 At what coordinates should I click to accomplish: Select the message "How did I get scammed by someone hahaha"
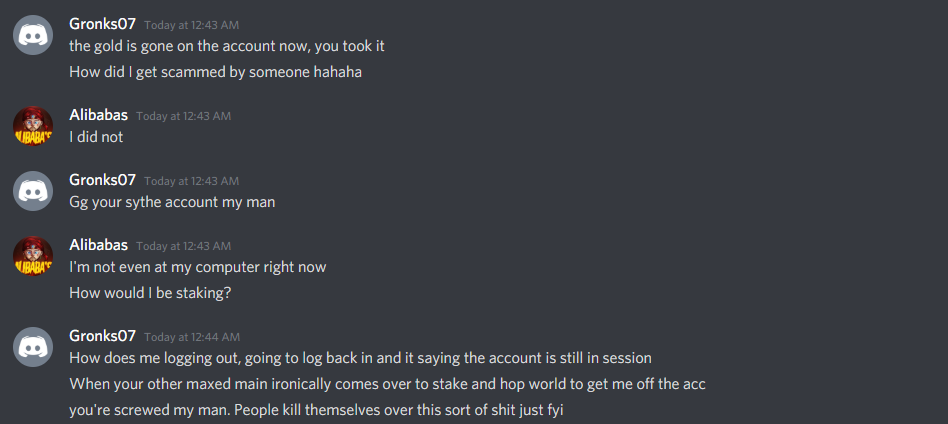(215, 72)
